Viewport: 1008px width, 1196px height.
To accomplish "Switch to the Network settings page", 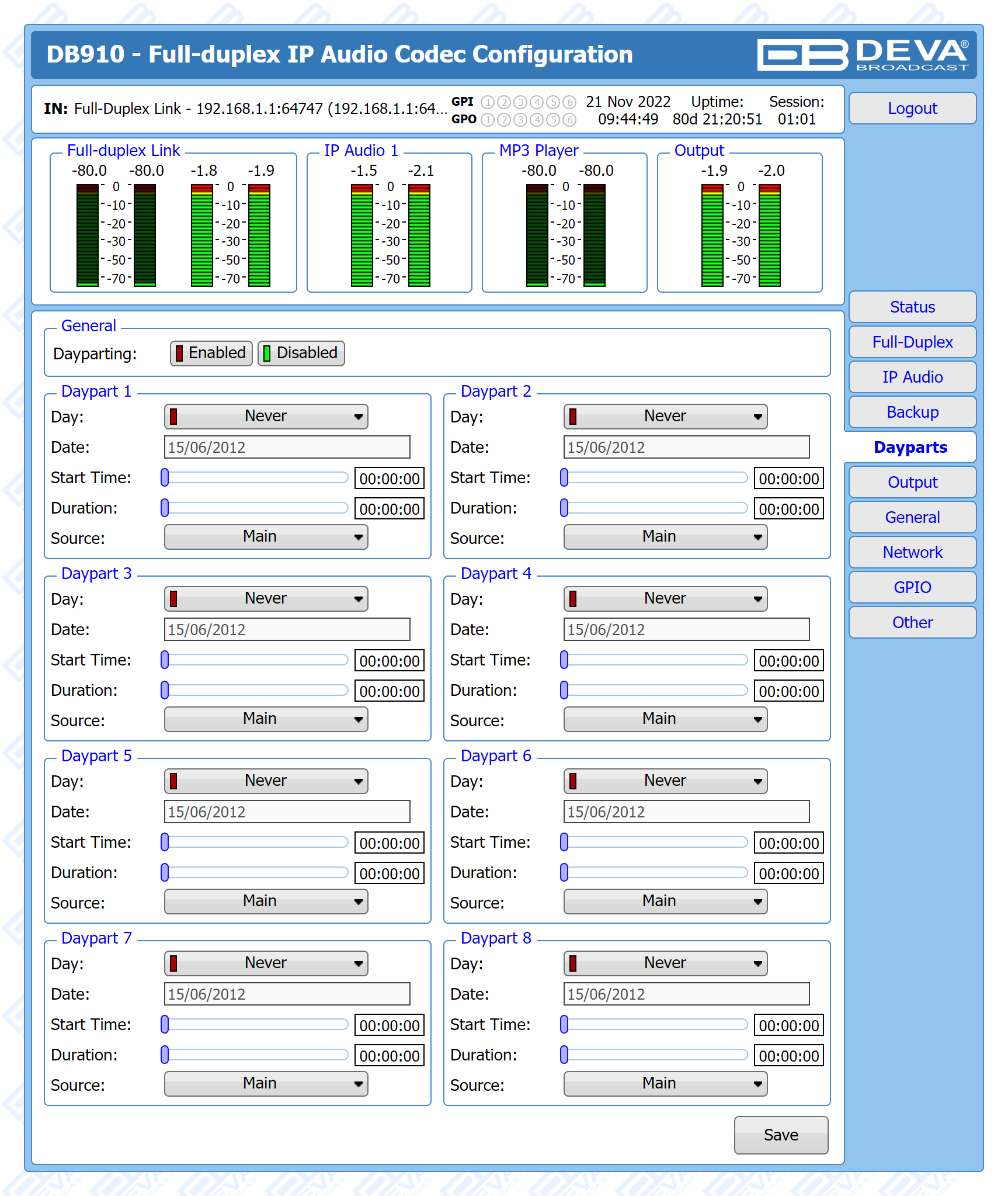I will 912,552.
